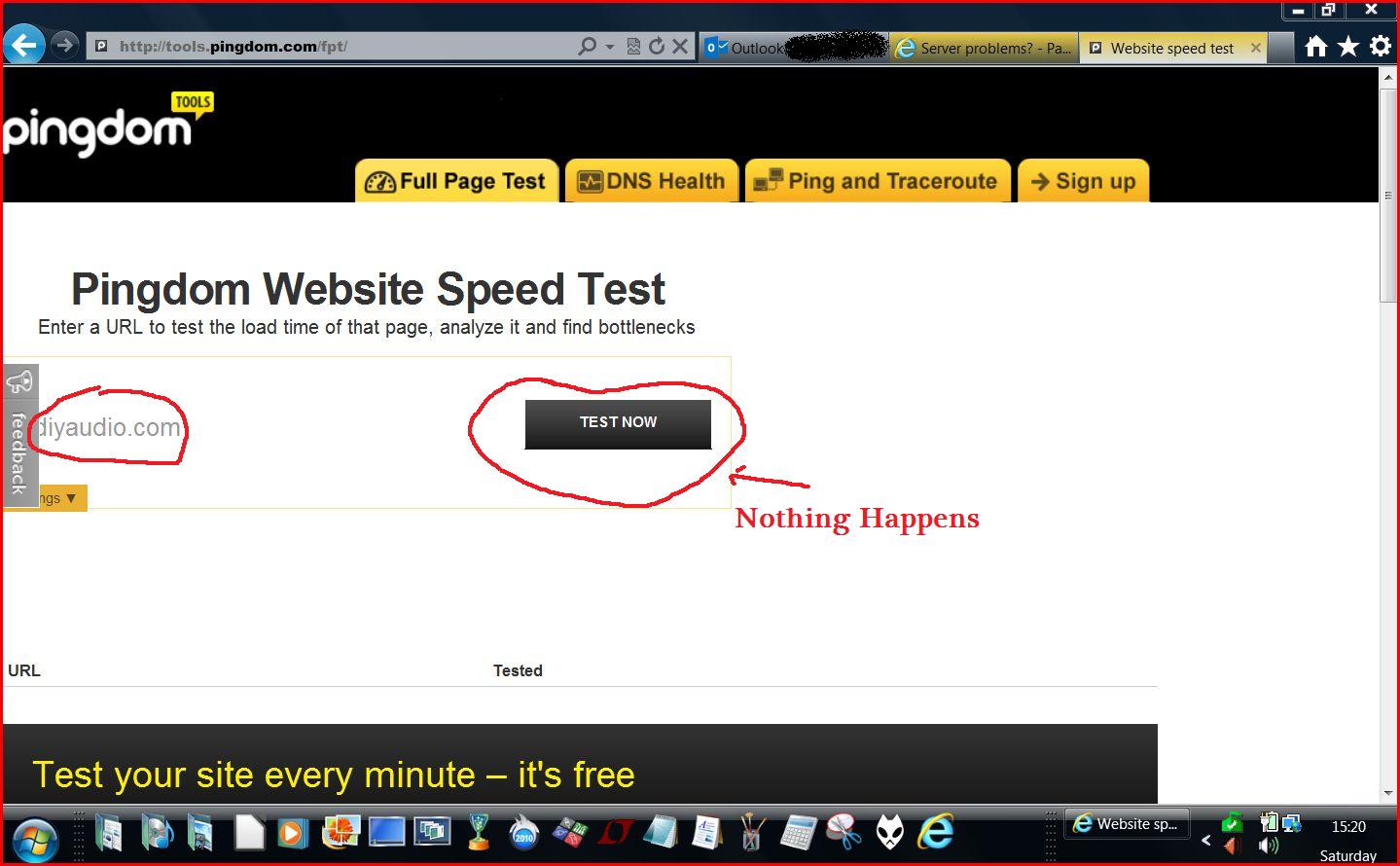Open the Windows Start orb
This screenshot has width=1400, height=866.
click(35, 839)
